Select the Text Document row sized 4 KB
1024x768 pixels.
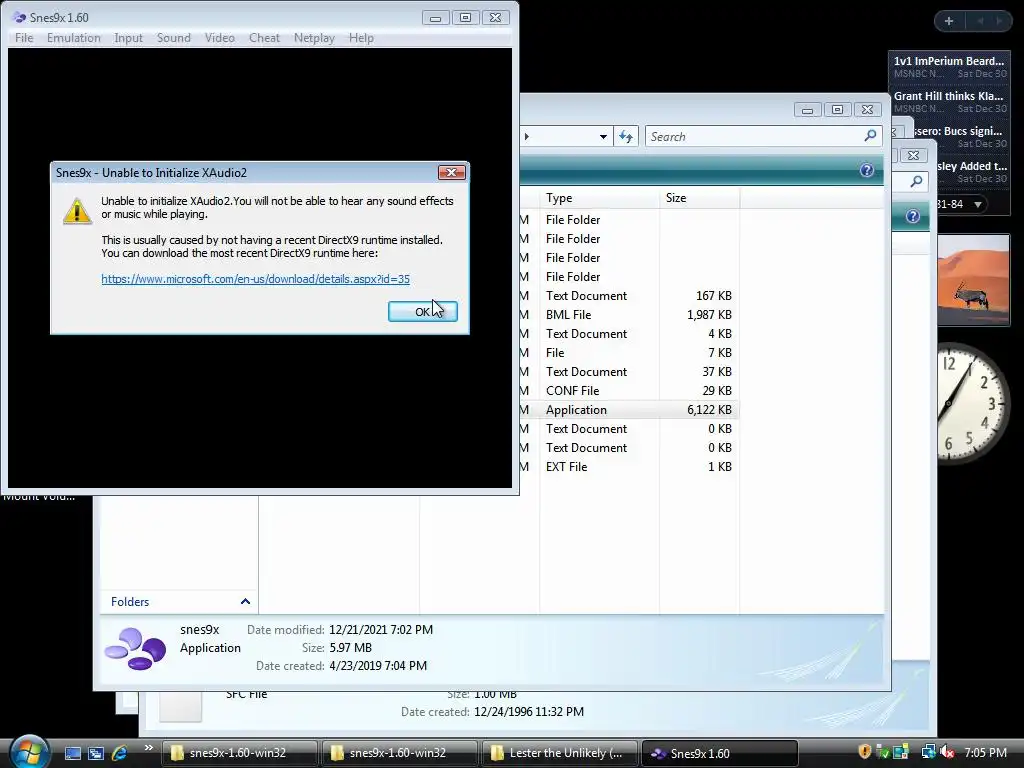tap(630, 334)
